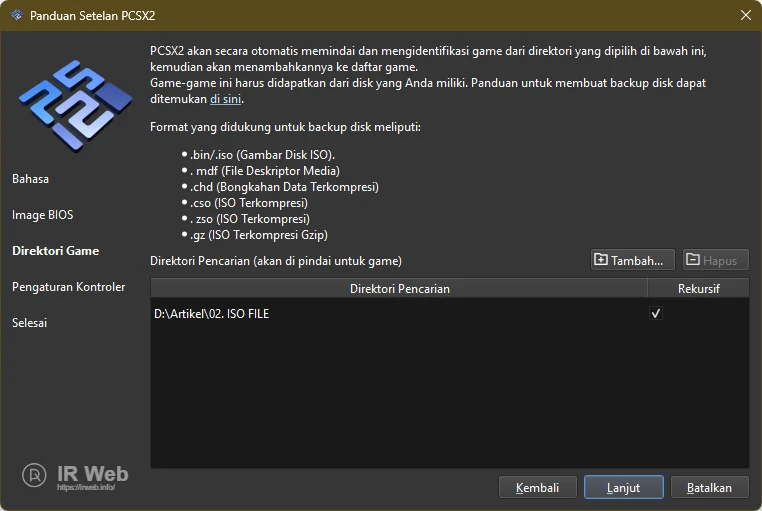The image size is (762, 511).
Task: Select the Pengaturan Kontroler step in the sidebar
Action: tap(69, 287)
